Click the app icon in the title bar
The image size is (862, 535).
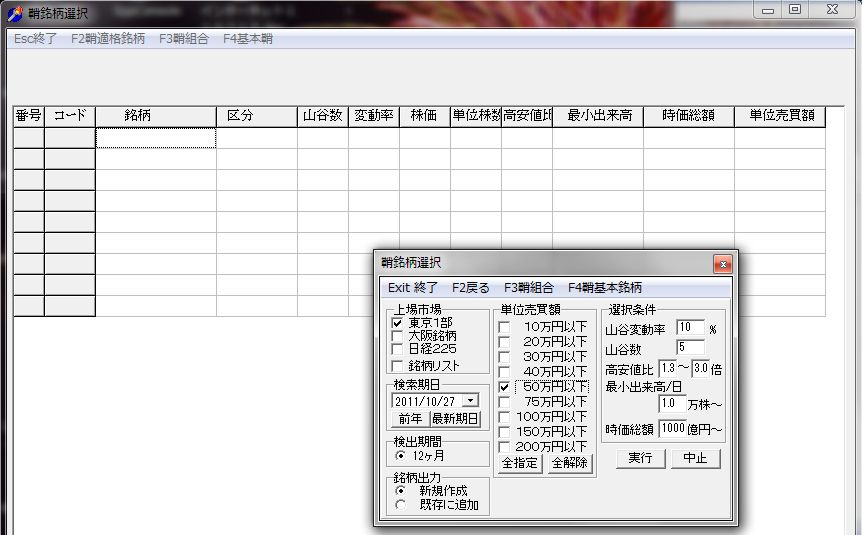pyautogui.click(x=15, y=13)
